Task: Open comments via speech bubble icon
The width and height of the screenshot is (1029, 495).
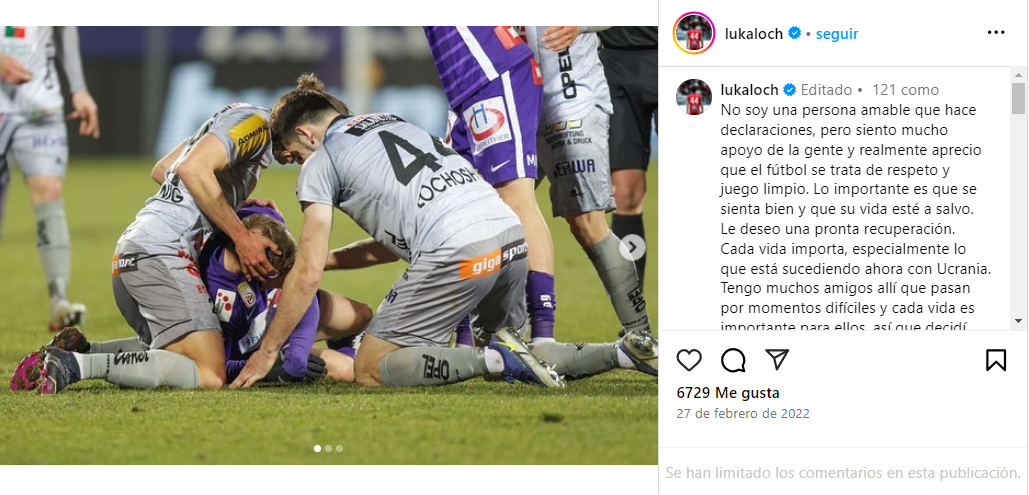Action: tap(733, 360)
